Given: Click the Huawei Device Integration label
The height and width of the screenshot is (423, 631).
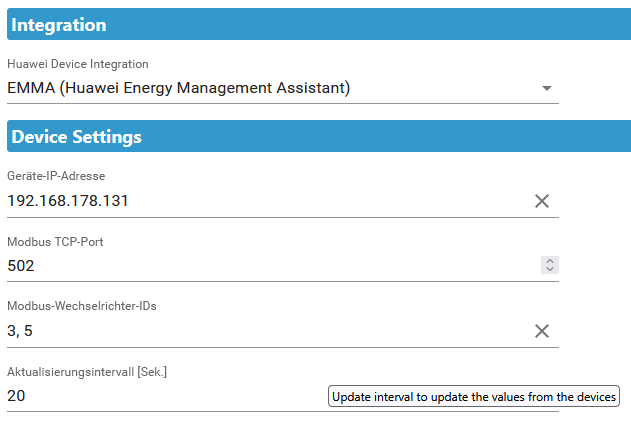Looking at the screenshot, I should (x=77, y=64).
